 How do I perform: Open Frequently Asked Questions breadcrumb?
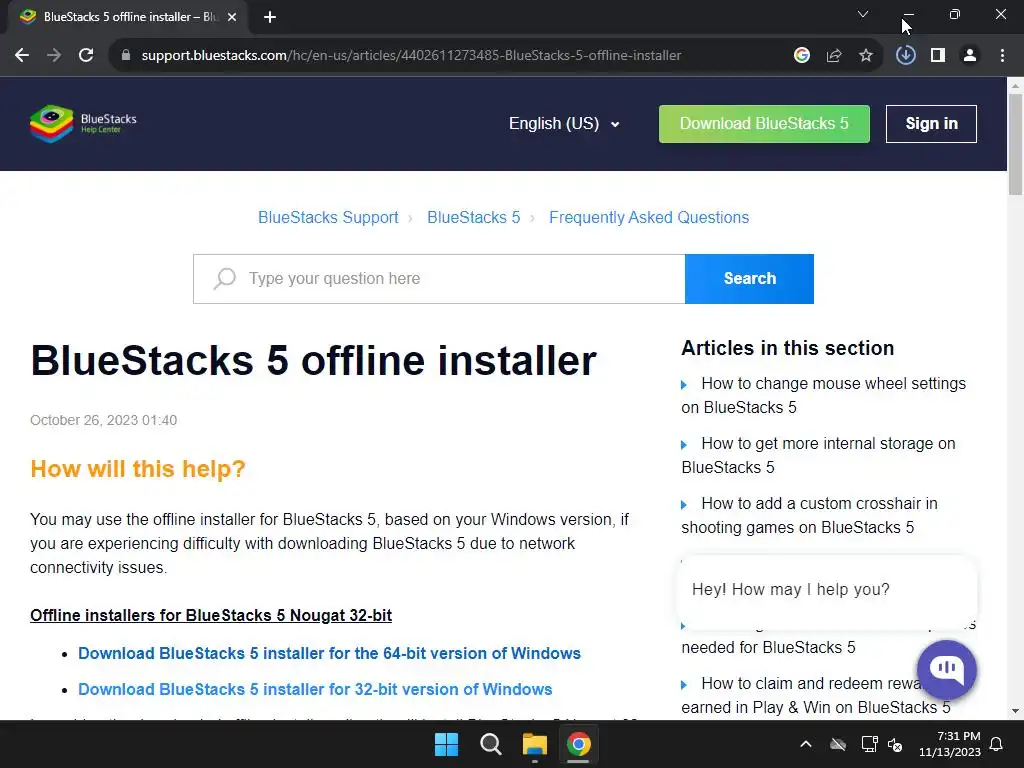(x=649, y=217)
